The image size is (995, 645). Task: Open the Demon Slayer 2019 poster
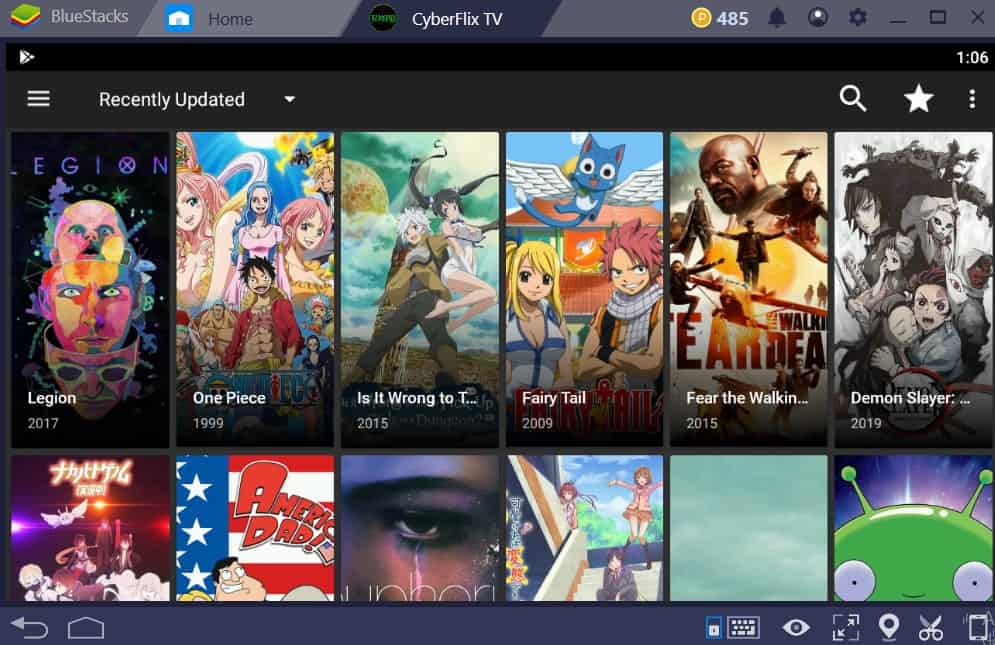913,289
